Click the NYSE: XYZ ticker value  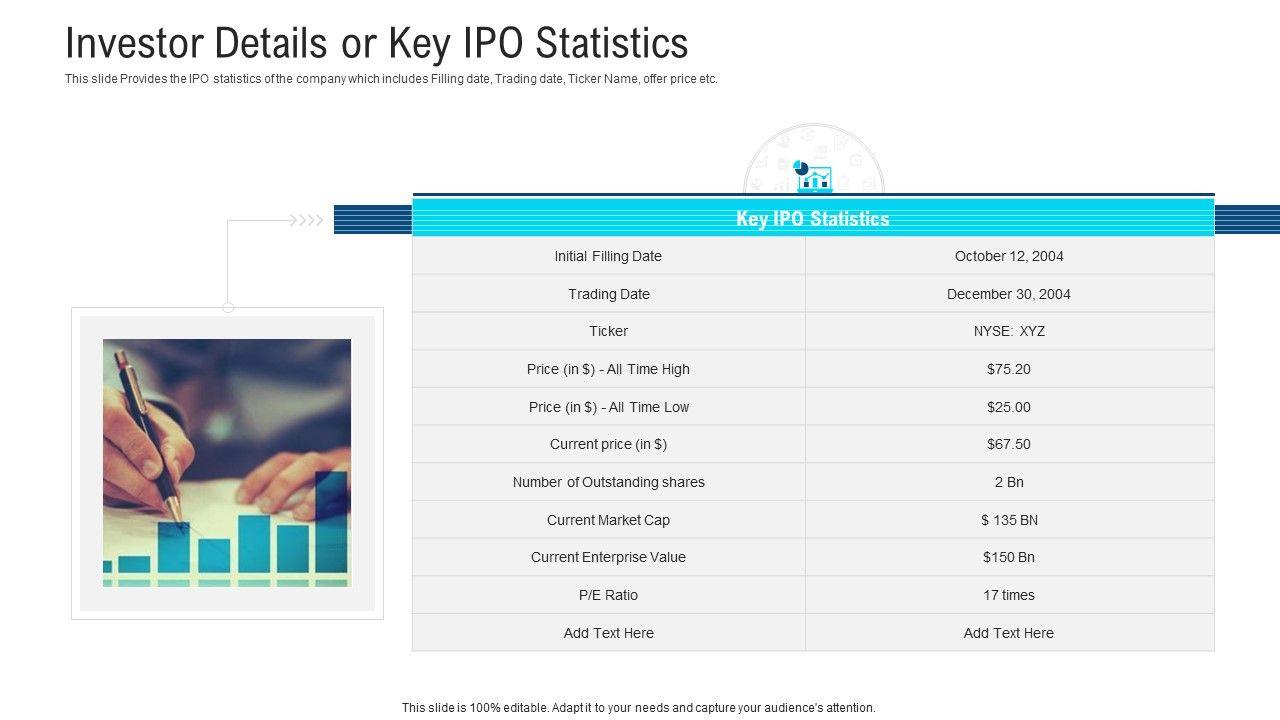pyautogui.click(x=1008, y=331)
